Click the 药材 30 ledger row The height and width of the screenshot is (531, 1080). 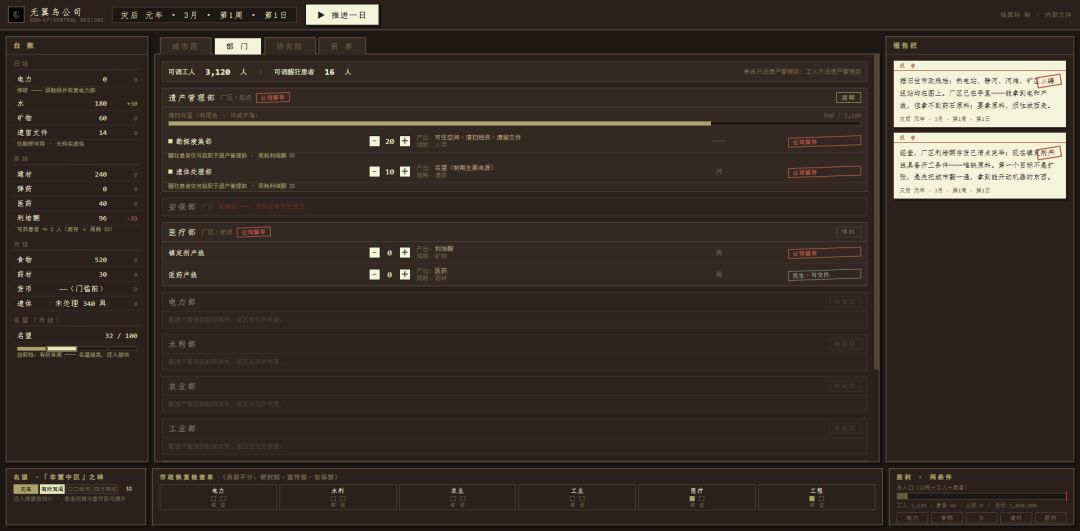[77, 274]
